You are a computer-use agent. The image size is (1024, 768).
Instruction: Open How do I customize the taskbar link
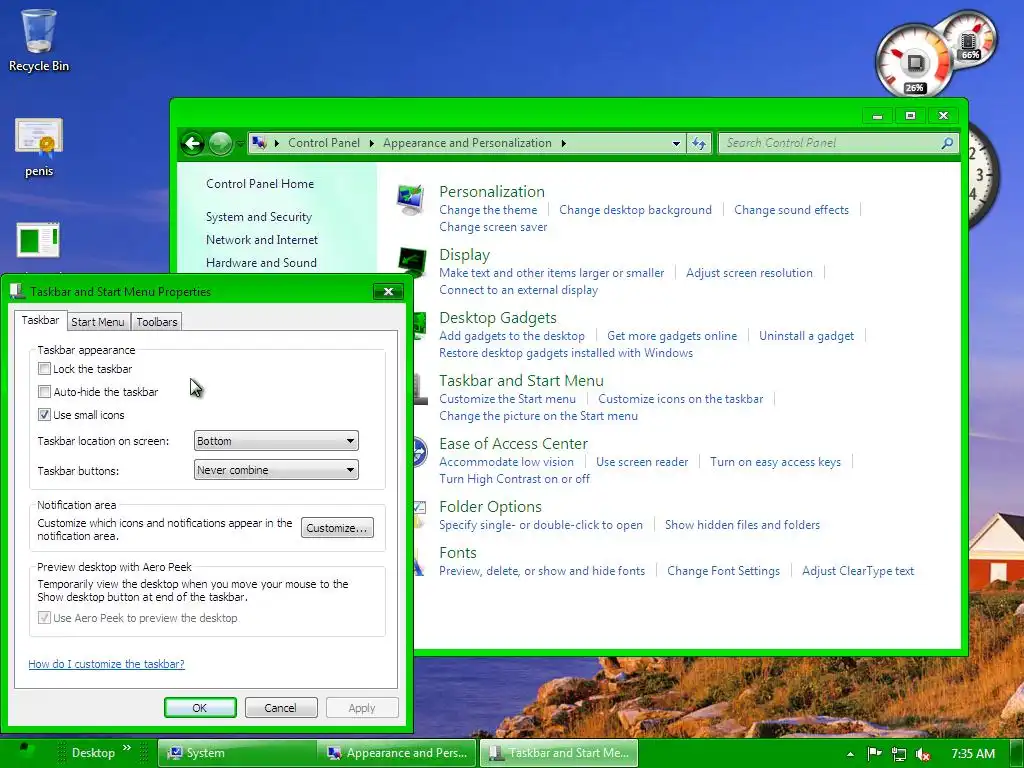pos(106,664)
